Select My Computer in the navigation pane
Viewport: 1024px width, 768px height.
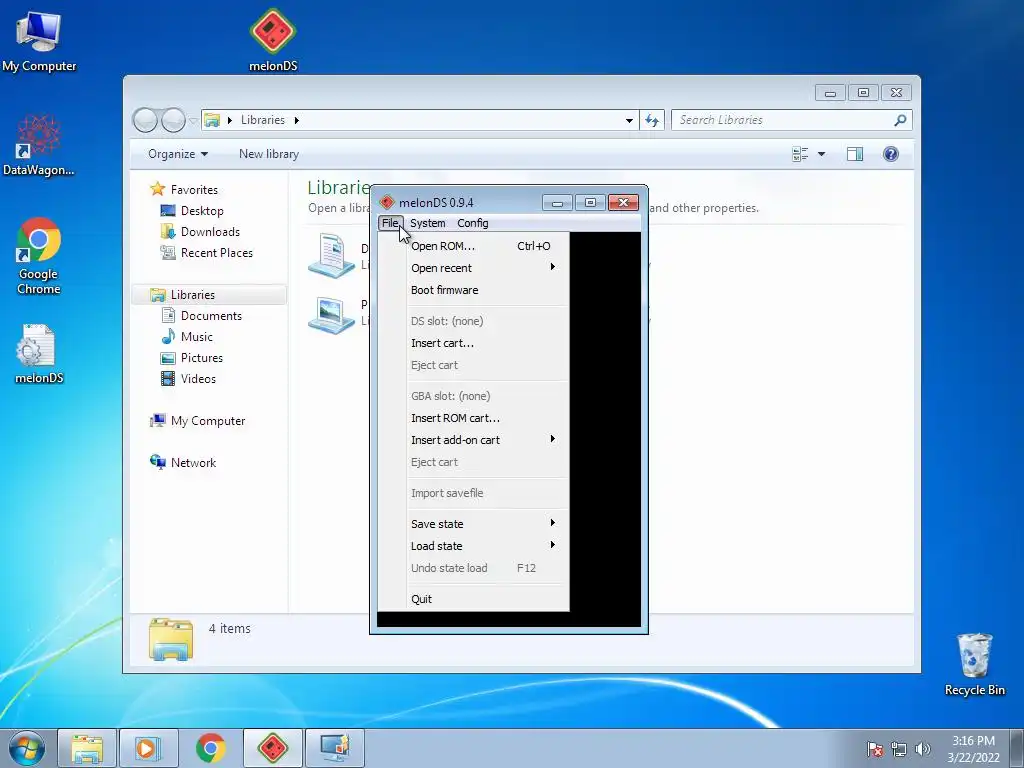click(208, 421)
